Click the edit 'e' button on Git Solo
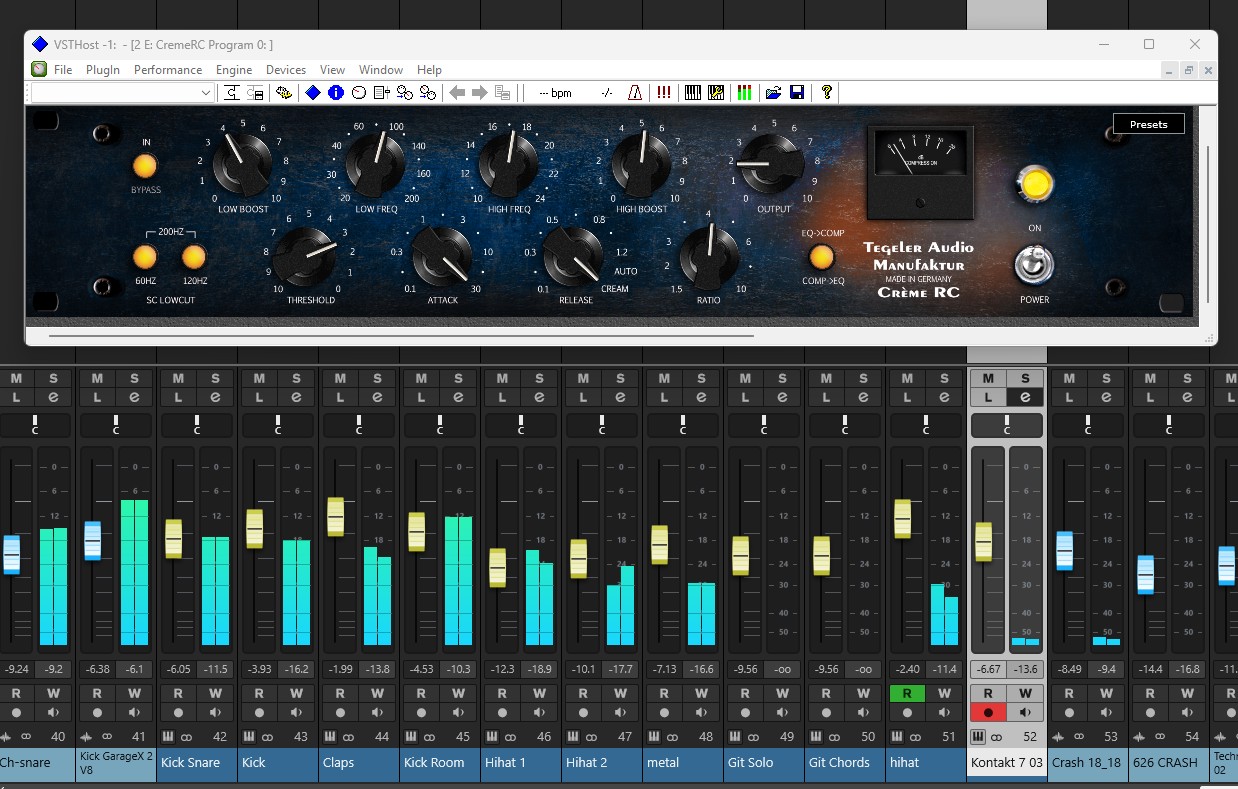This screenshot has width=1238, height=789. tap(783, 397)
